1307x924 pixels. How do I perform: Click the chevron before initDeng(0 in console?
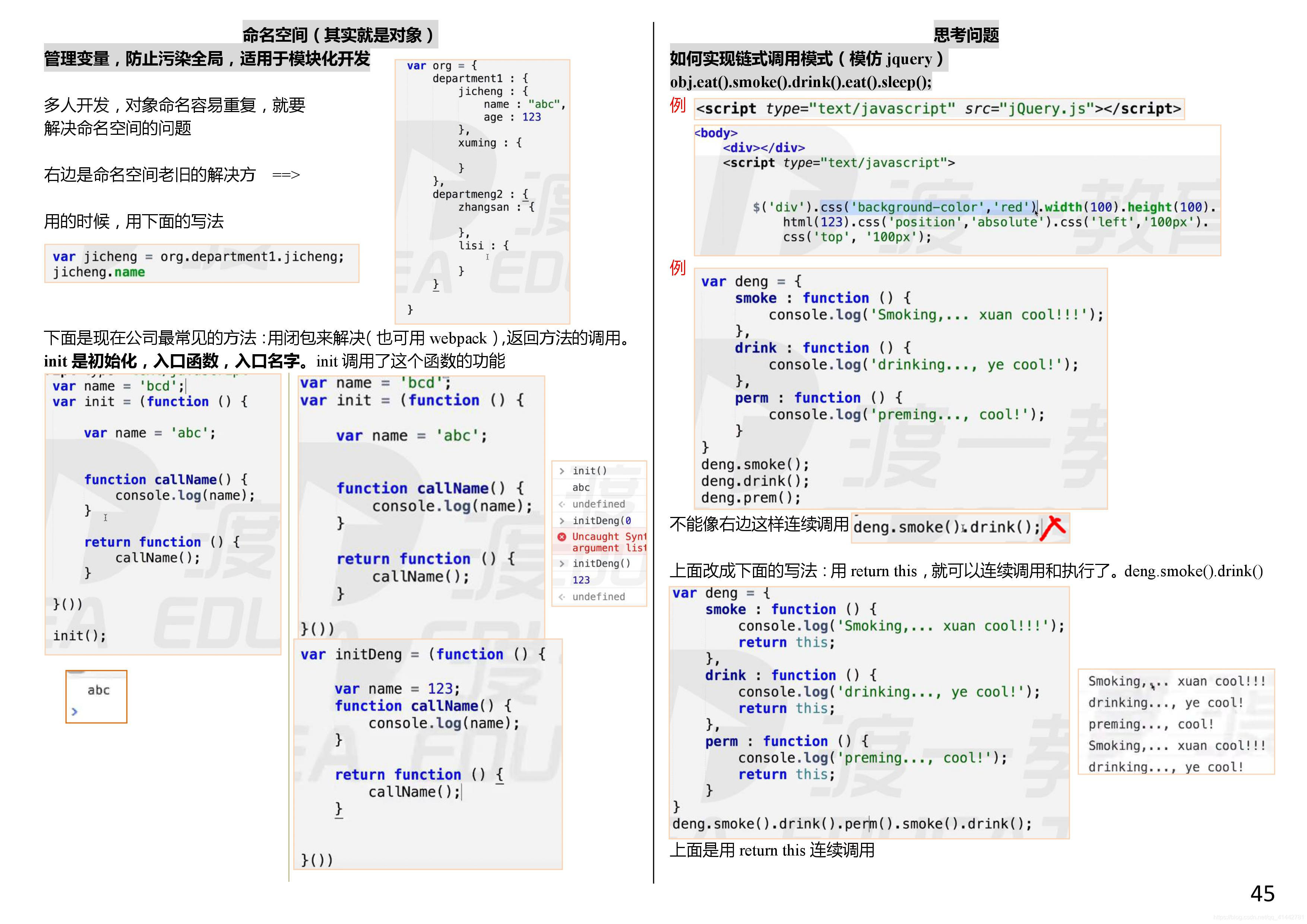(561, 521)
